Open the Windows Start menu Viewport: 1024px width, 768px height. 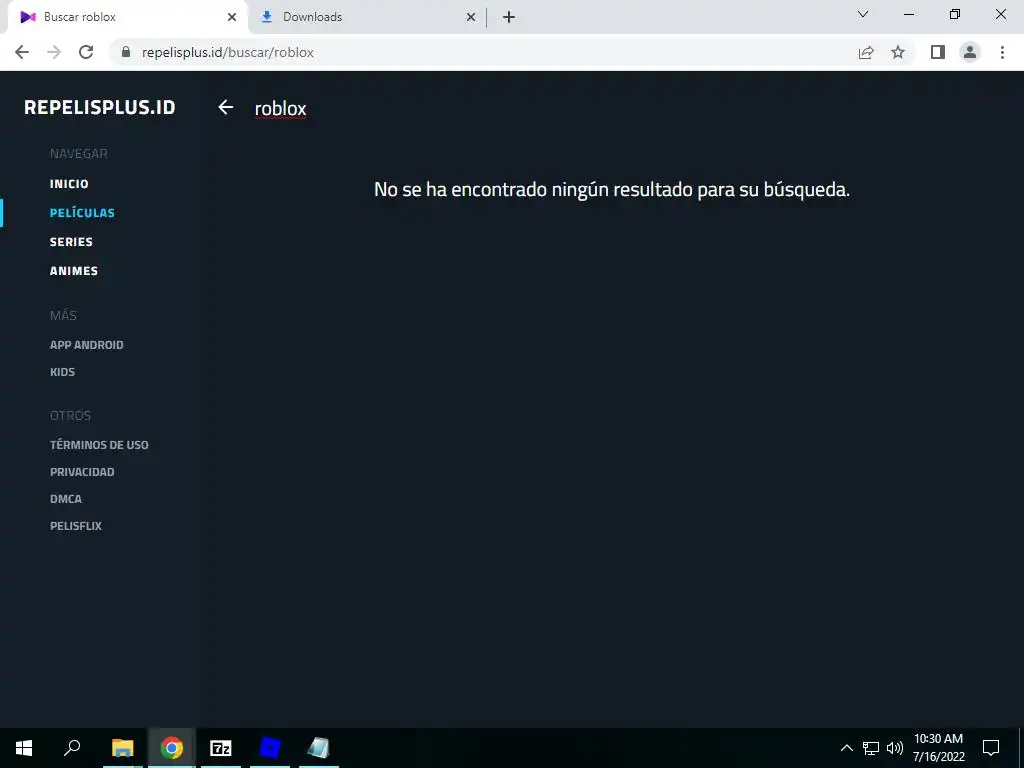pos(24,748)
